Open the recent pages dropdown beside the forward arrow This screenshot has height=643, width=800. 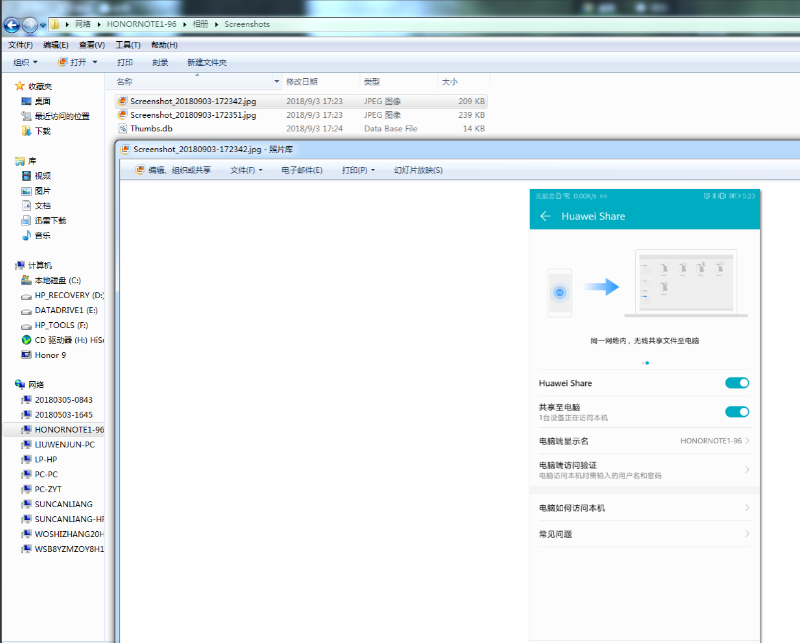(43, 25)
